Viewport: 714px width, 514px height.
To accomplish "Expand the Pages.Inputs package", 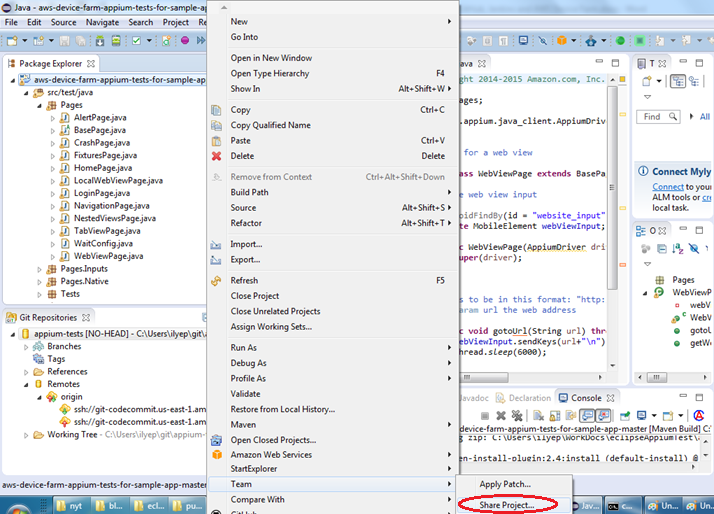I will click(x=39, y=270).
